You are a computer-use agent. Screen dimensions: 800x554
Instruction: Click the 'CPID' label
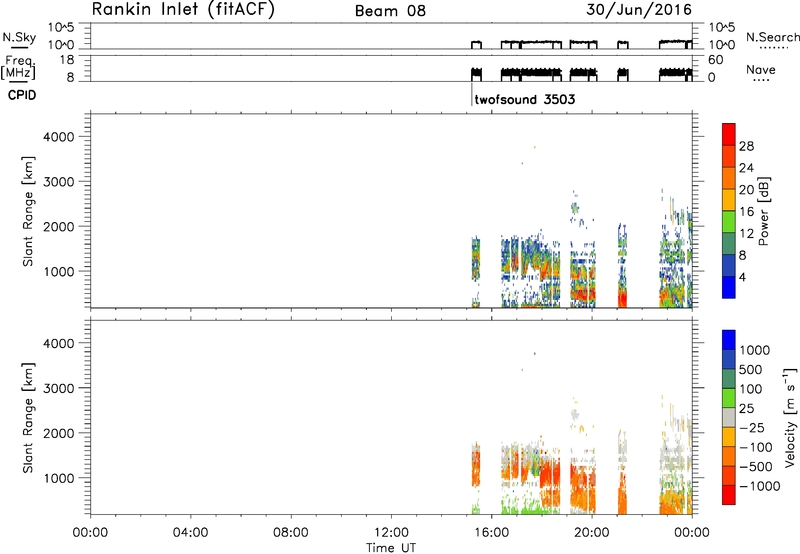(22, 95)
